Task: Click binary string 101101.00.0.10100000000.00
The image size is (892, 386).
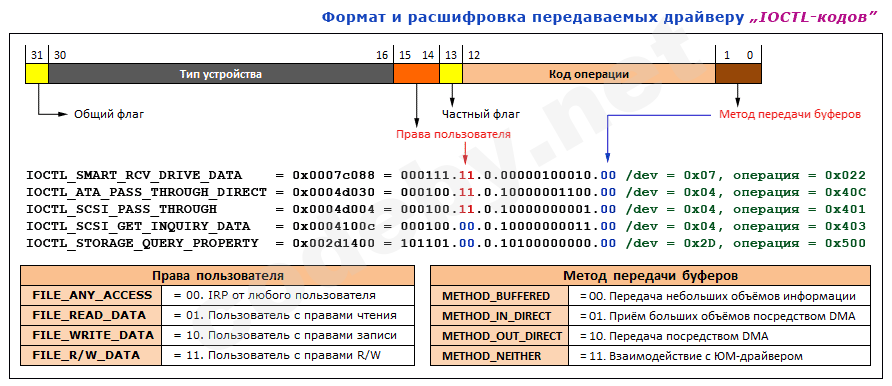Action: [508, 243]
